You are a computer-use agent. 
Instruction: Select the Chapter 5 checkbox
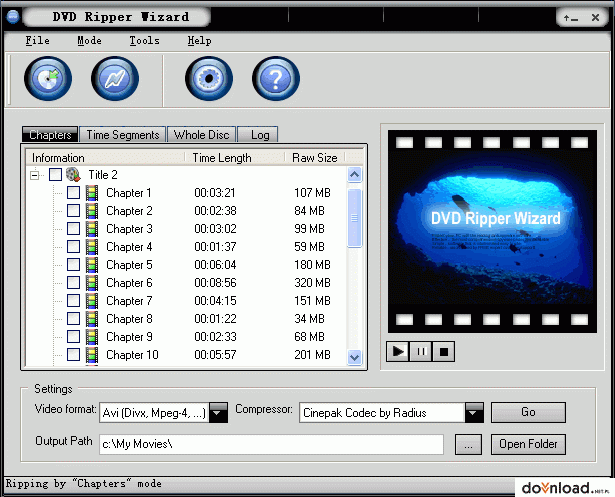click(73, 265)
